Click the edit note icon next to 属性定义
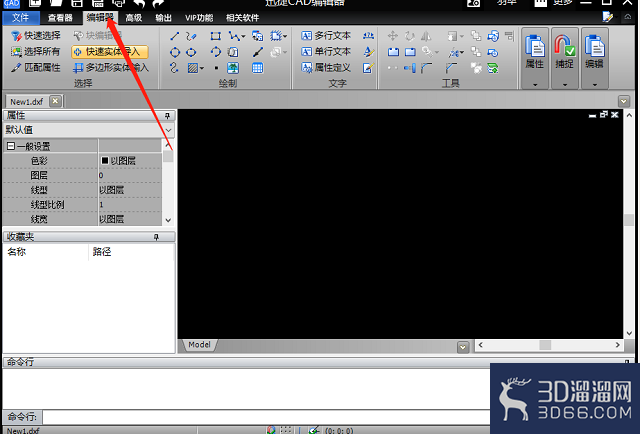Viewport: 640px width, 434px height. pos(368,68)
